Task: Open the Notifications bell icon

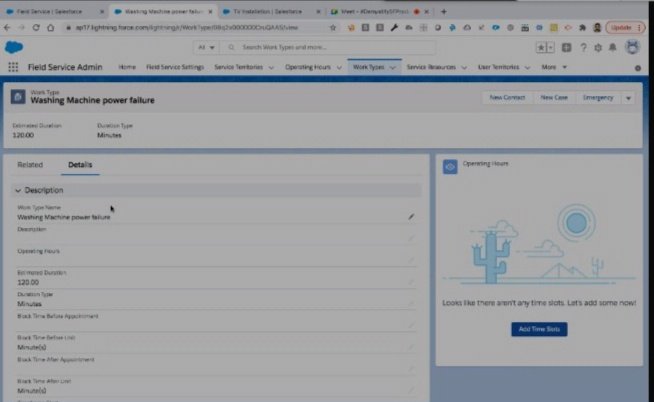Action: click(x=612, y=48)
